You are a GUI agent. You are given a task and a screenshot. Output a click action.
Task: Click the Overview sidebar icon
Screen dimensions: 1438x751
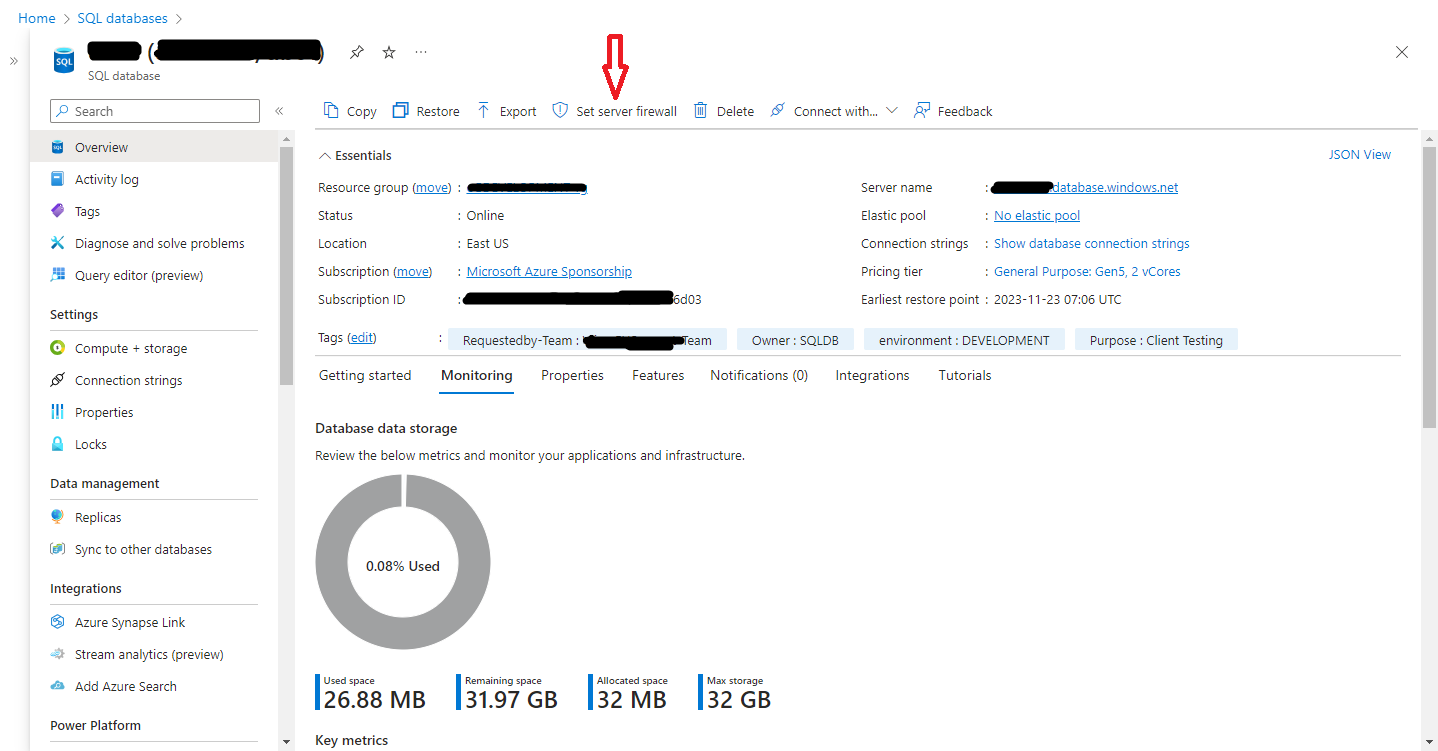57,147
